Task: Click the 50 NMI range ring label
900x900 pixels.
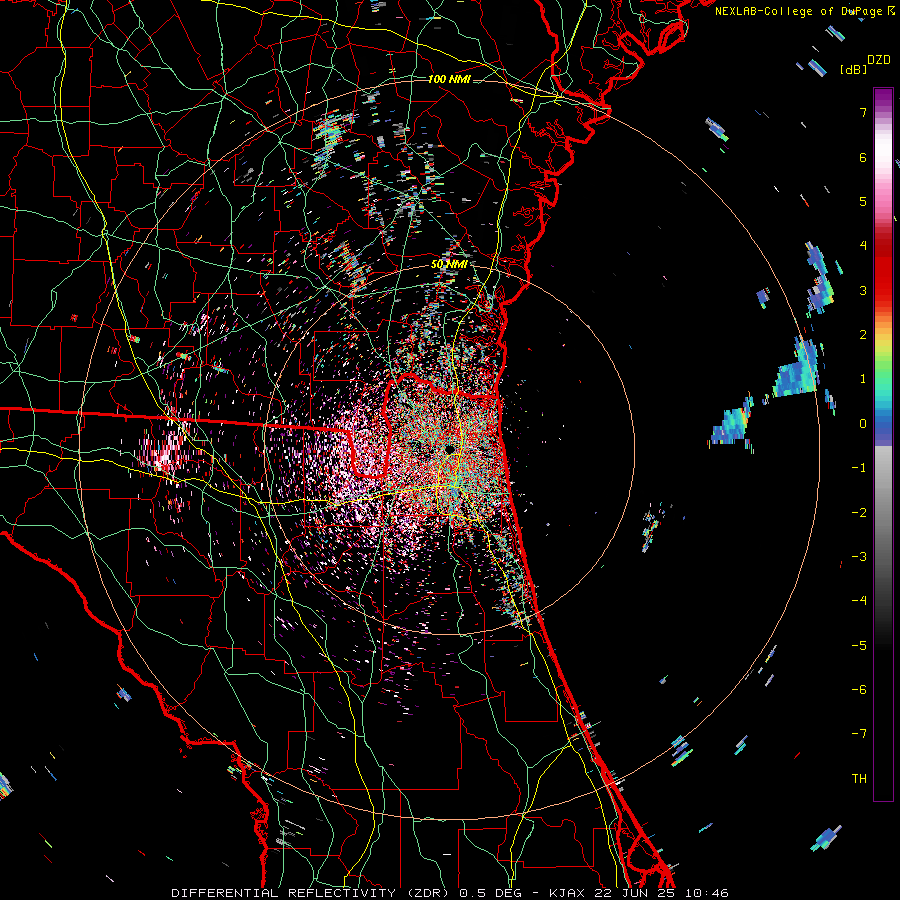Action: click(x=449, y=264)
